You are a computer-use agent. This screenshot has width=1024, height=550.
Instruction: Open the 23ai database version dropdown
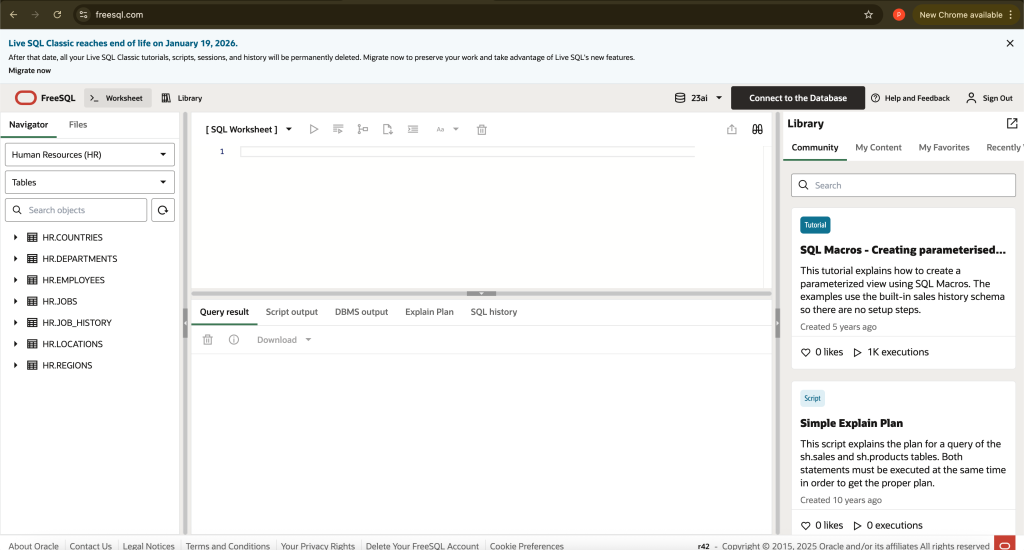698,98
